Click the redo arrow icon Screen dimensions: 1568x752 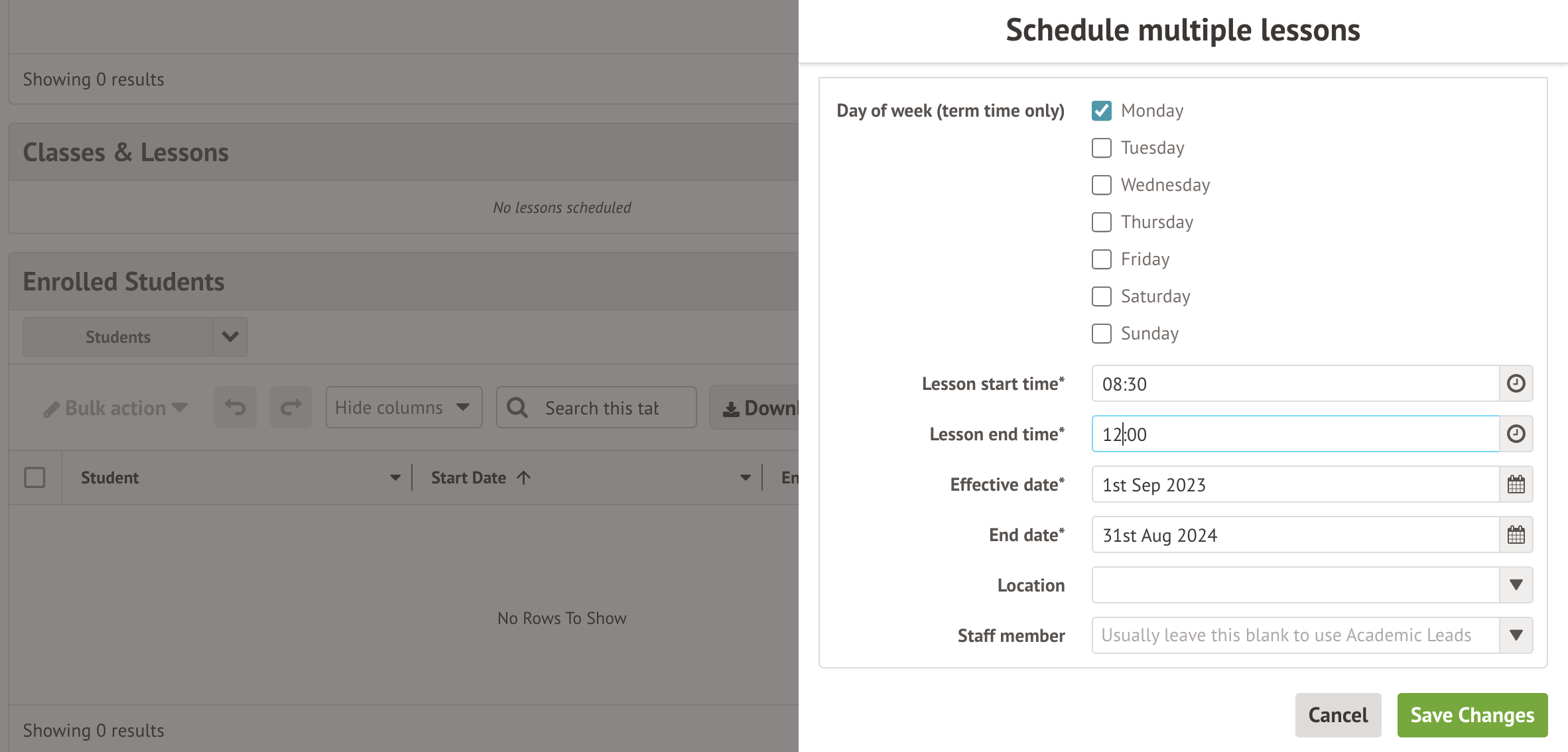coord(291,407)
